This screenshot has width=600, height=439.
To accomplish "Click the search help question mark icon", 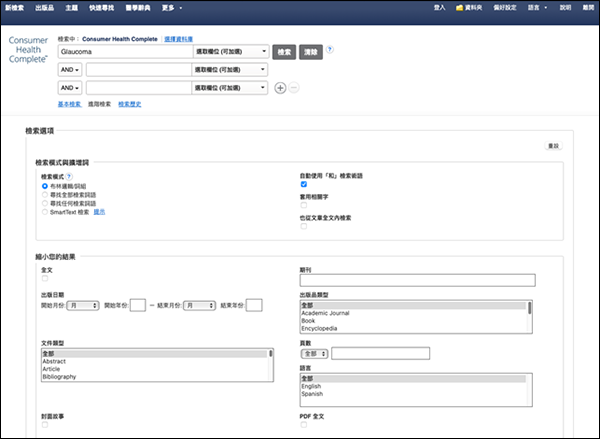I will coord(329,49).
